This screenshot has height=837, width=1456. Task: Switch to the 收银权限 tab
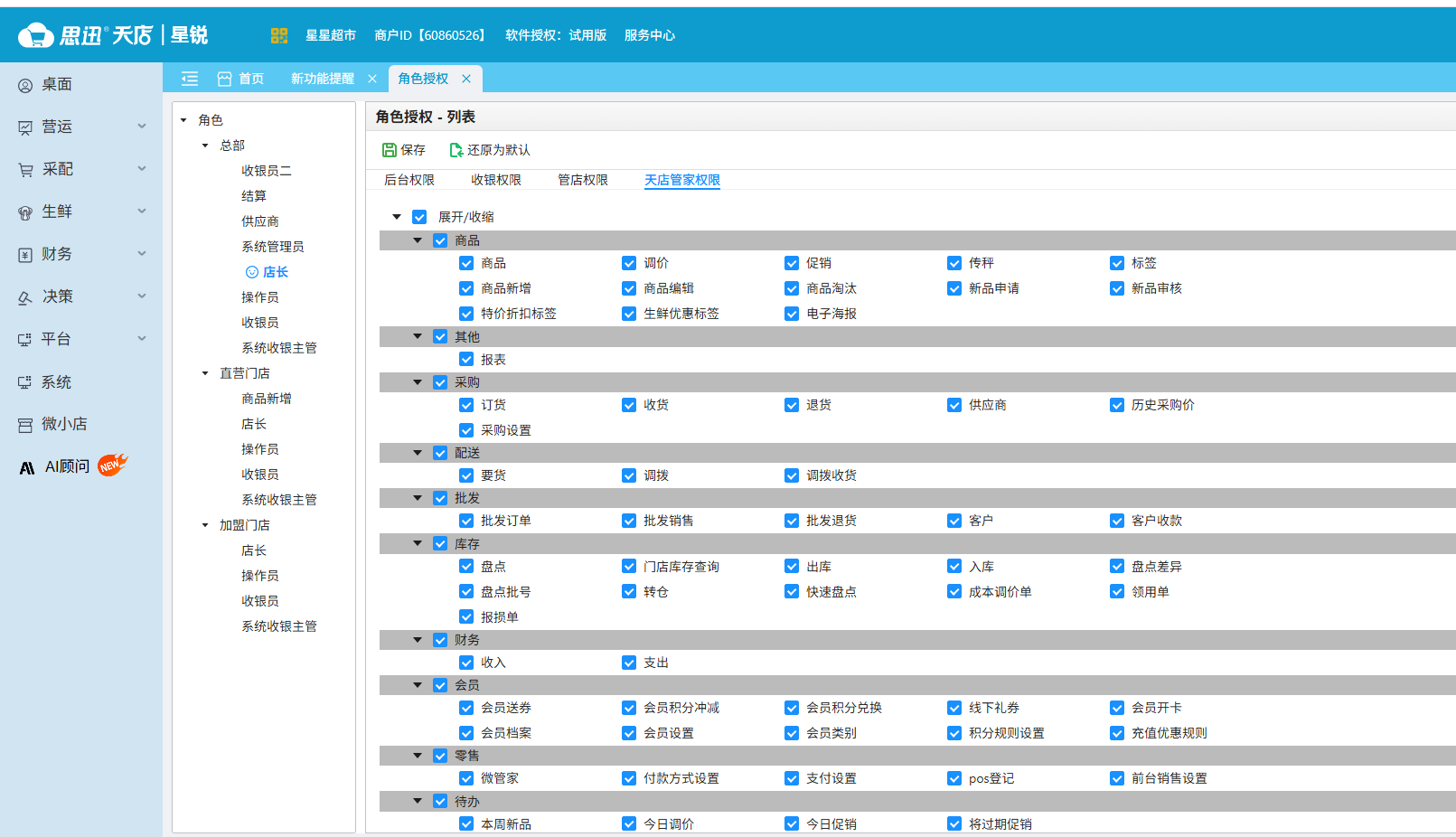pos(495,180)
